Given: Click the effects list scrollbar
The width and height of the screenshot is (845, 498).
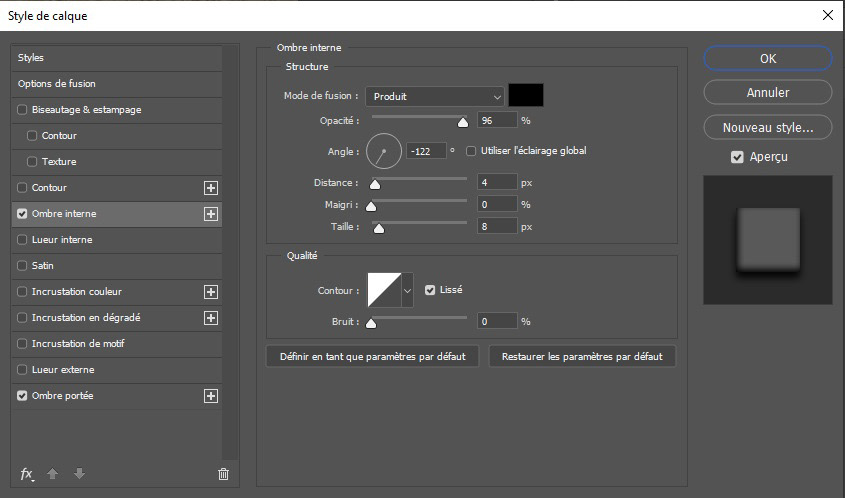Looking at the screenshot, I should pyautogui.click(x=231, y=252).
